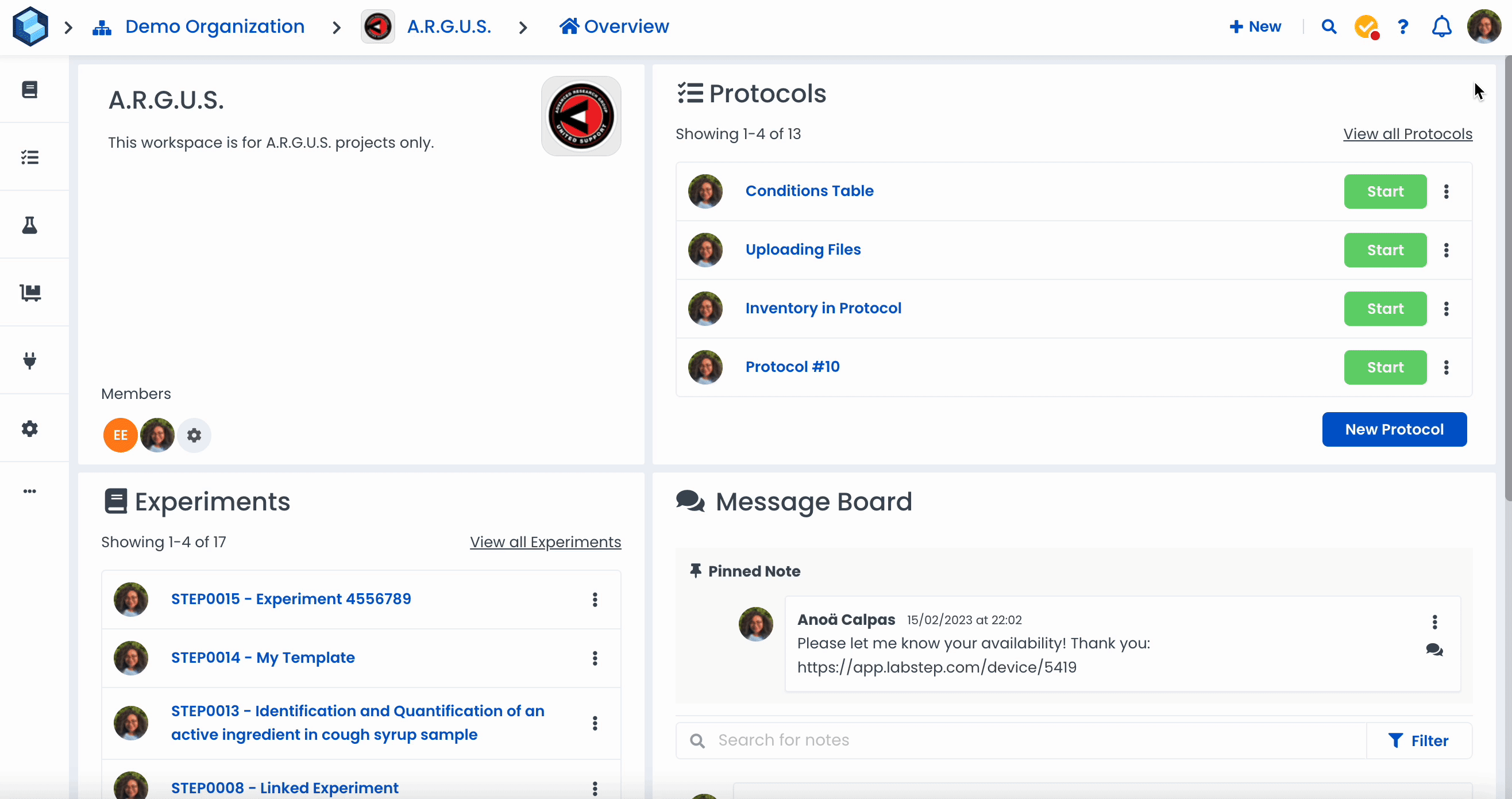The height and width of the screenshot is (799, 1512).
Task: Open the workspace settings gear in sidebar
Action: (30, 428)
